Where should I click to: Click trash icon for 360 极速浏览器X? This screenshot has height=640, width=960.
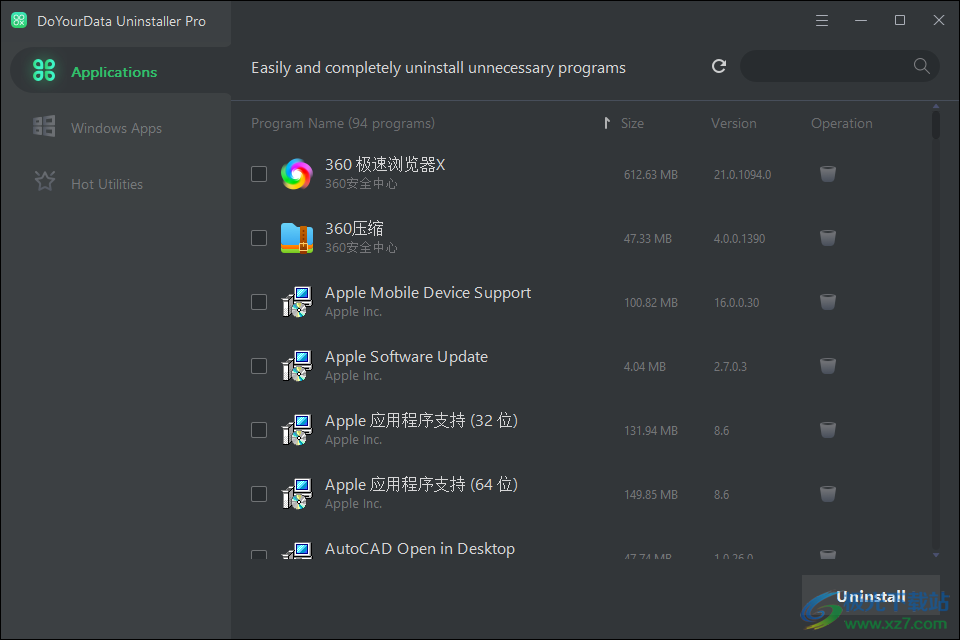[828, 174]
